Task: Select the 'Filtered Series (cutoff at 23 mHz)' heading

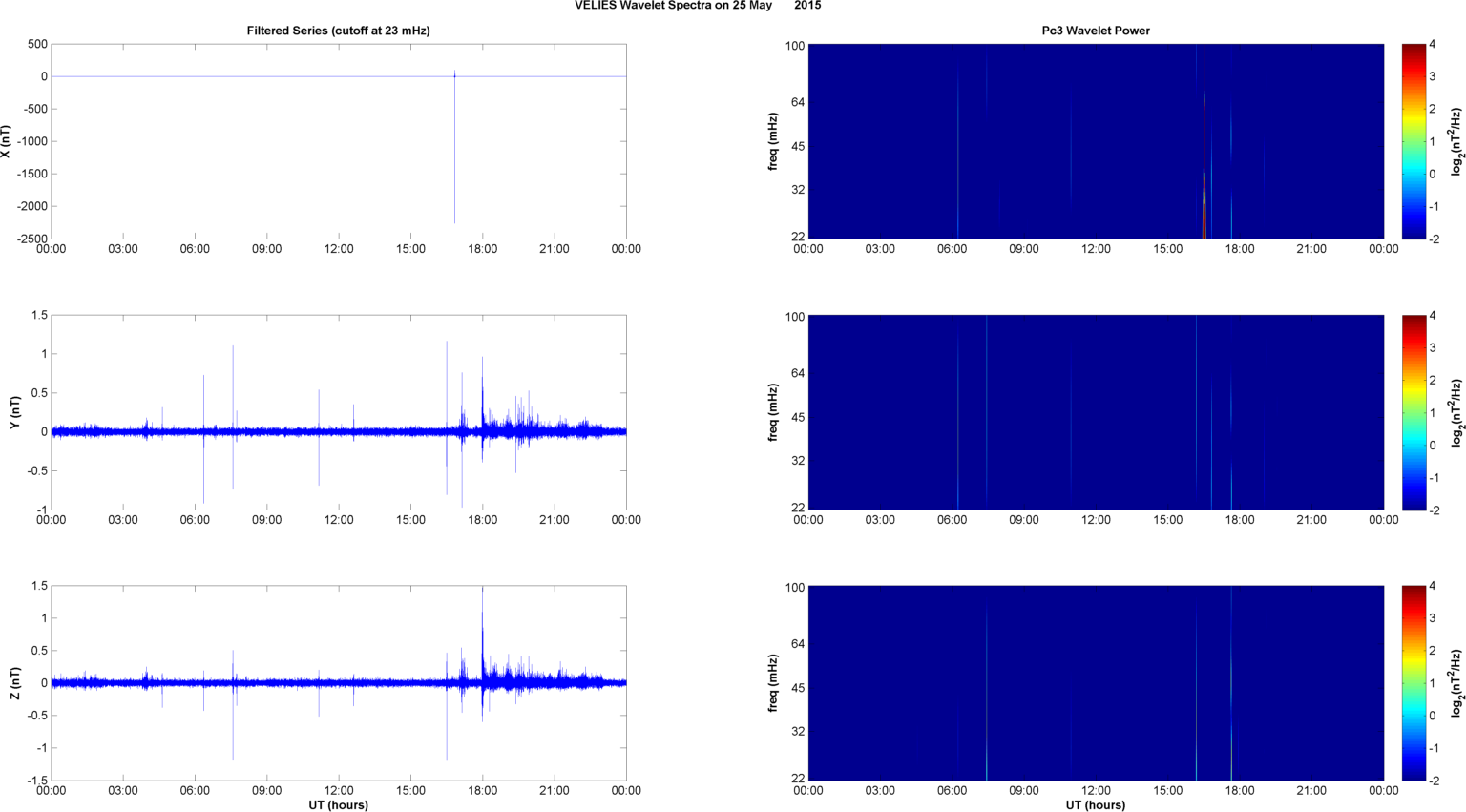Action: (338, 31)
